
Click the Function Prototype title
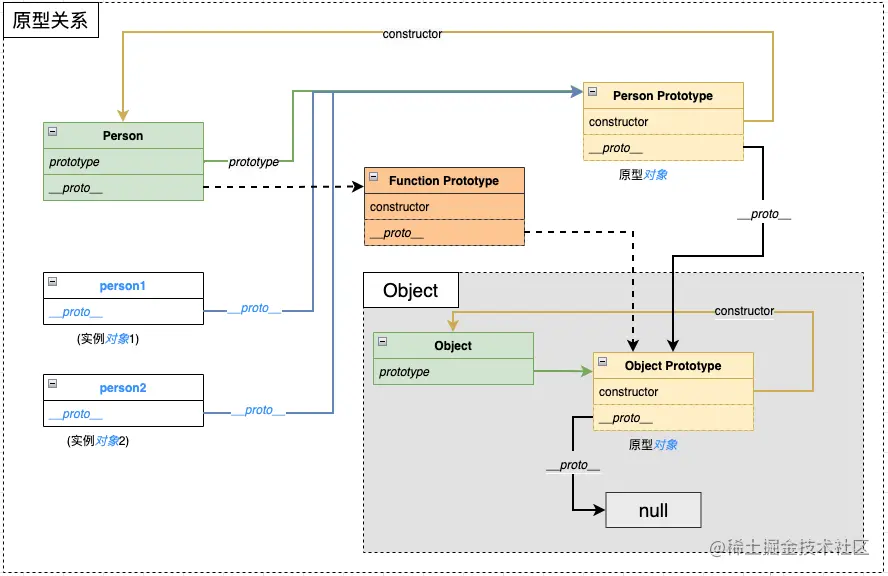443,181
